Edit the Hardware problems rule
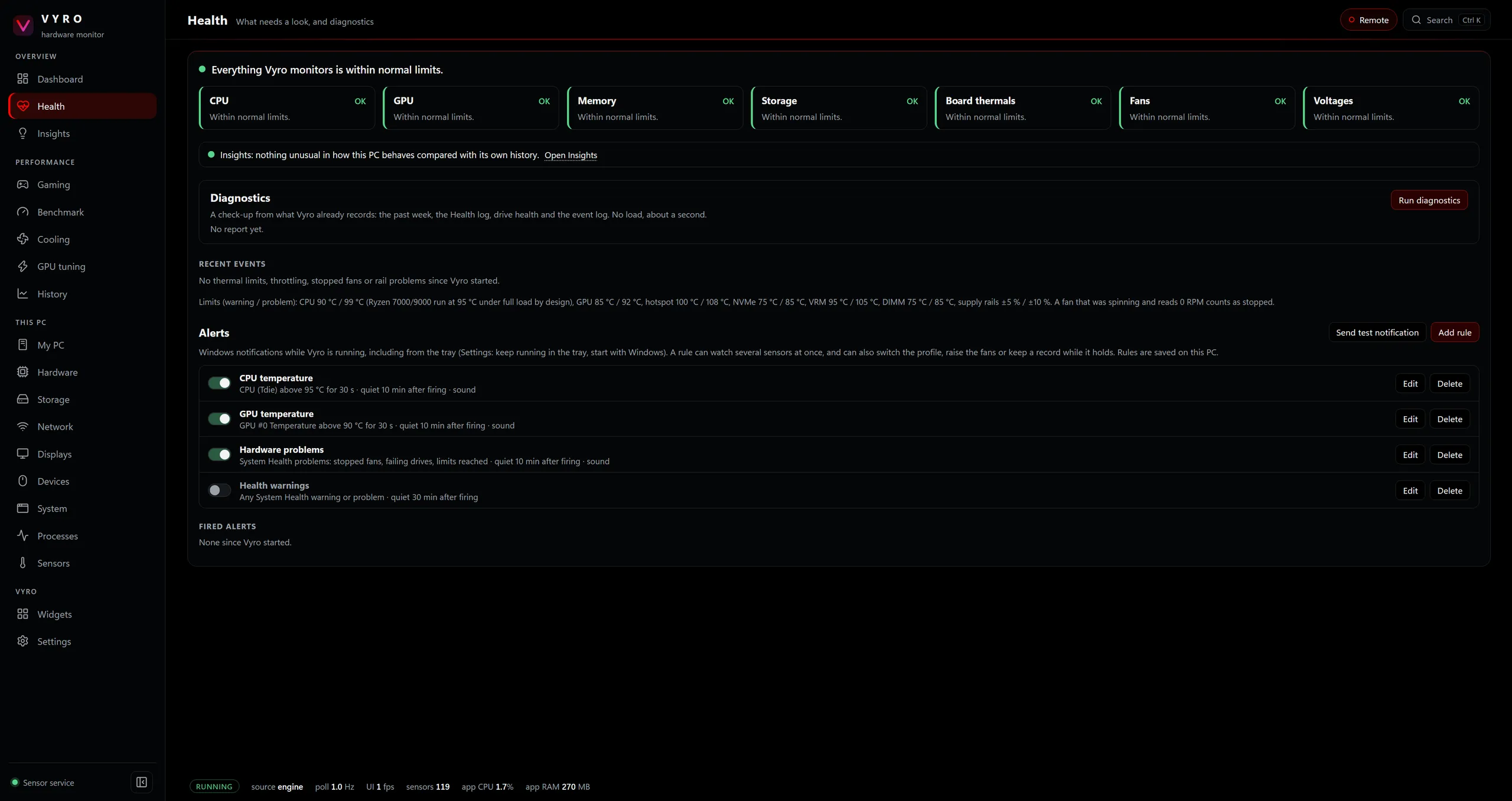The image size is (1512, 801). 1410,455
